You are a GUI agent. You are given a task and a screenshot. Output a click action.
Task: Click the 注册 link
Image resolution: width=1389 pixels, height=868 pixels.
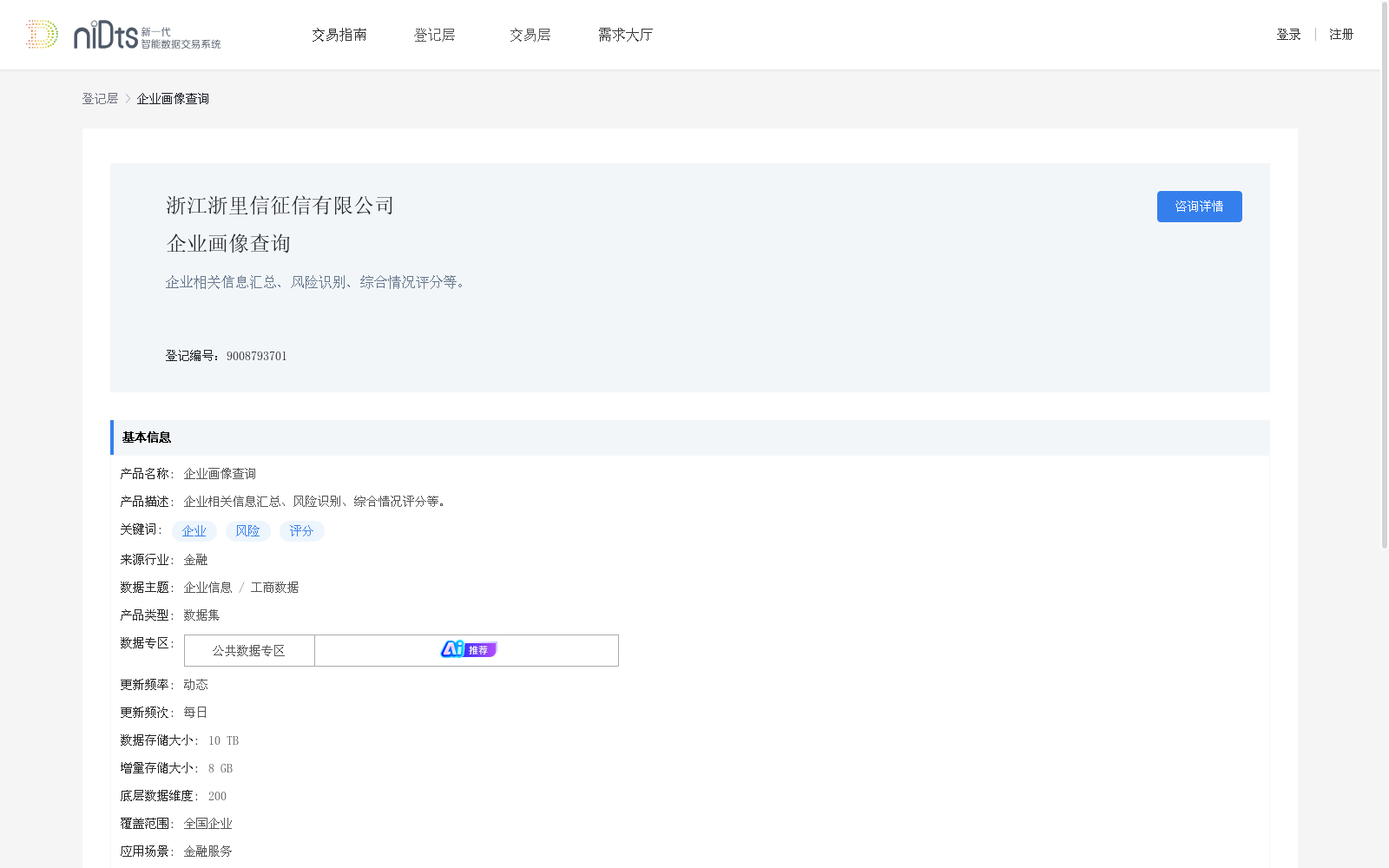tap(1341, 35)
